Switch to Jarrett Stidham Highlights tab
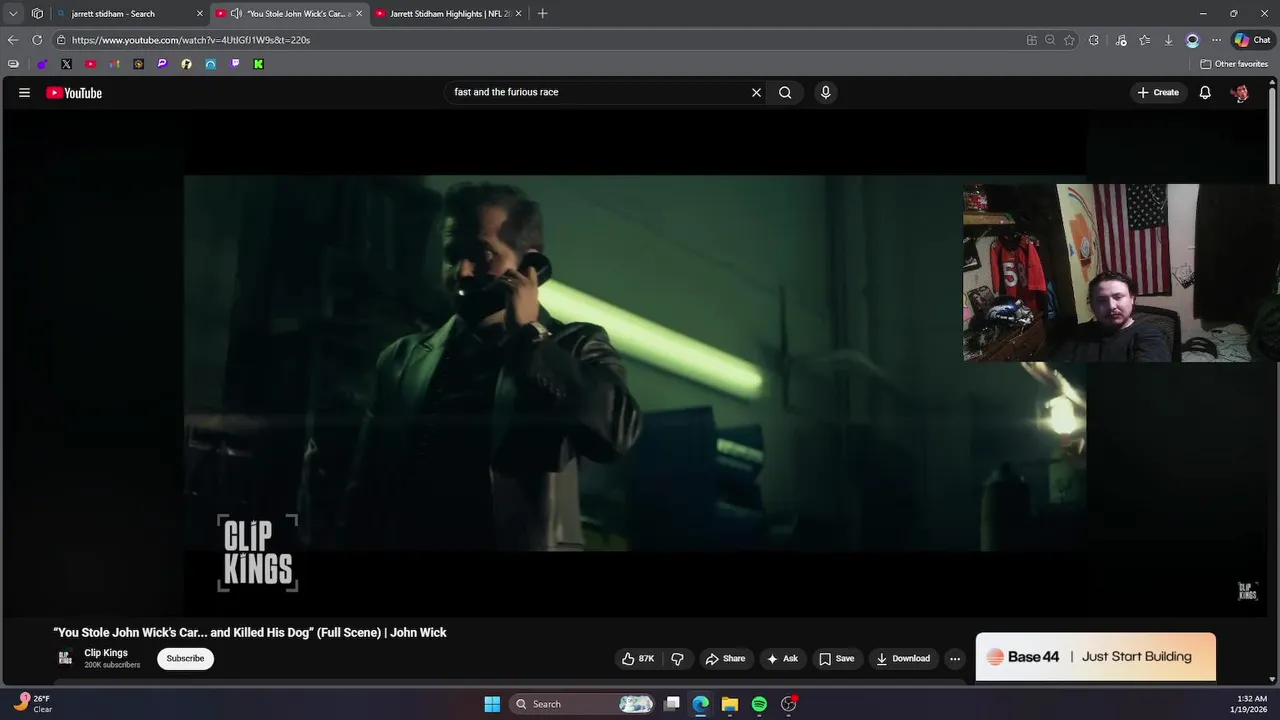1280x720 pixels. [450, 14]
